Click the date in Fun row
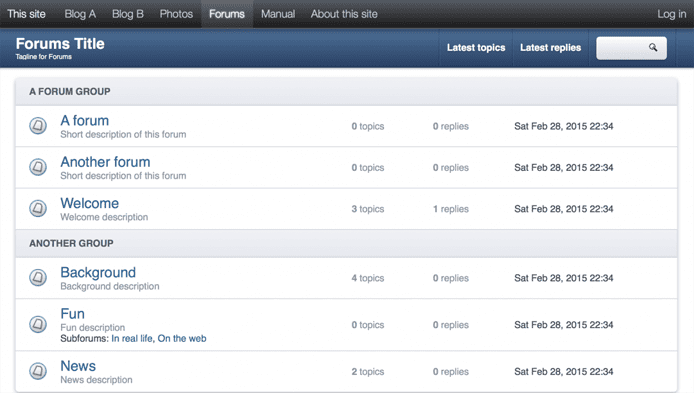Screen dimensions: 694x393 coord(563,325)
